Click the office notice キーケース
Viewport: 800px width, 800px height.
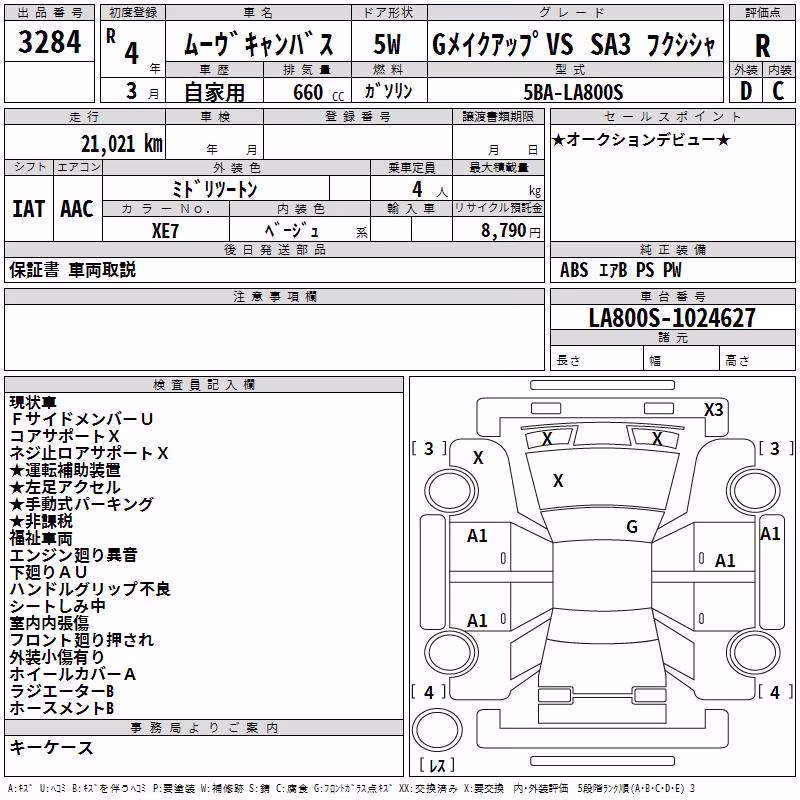(51, 747)
